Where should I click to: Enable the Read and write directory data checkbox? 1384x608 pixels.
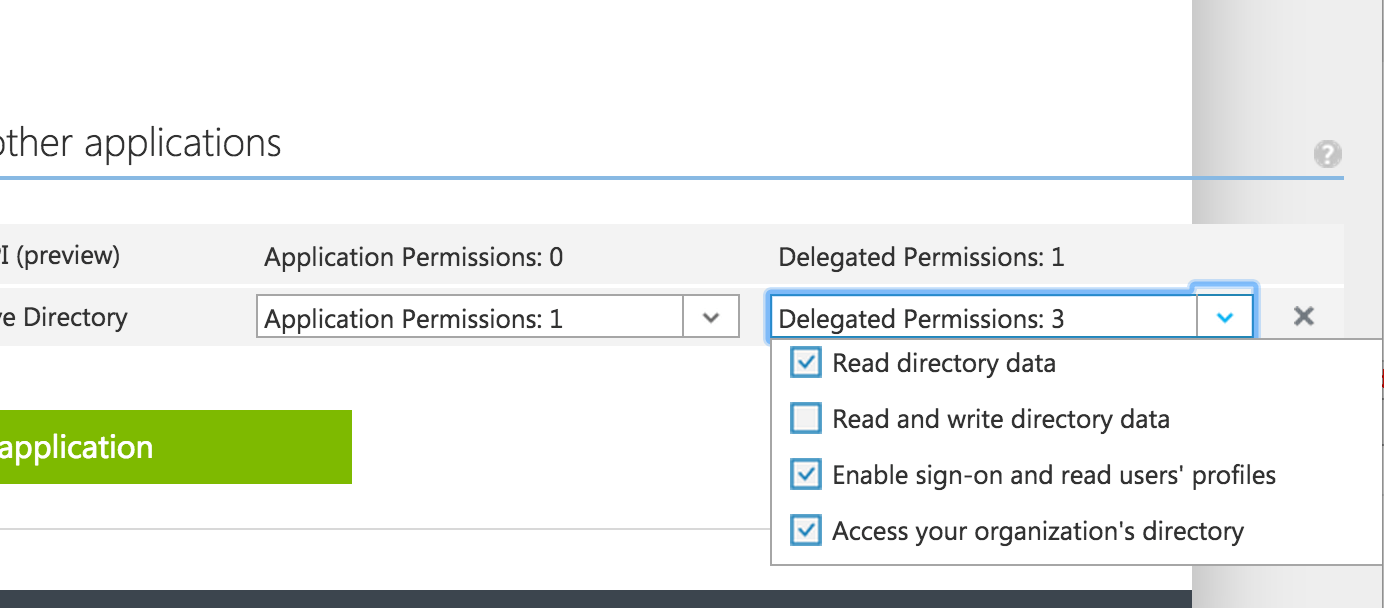coord(806,418)
